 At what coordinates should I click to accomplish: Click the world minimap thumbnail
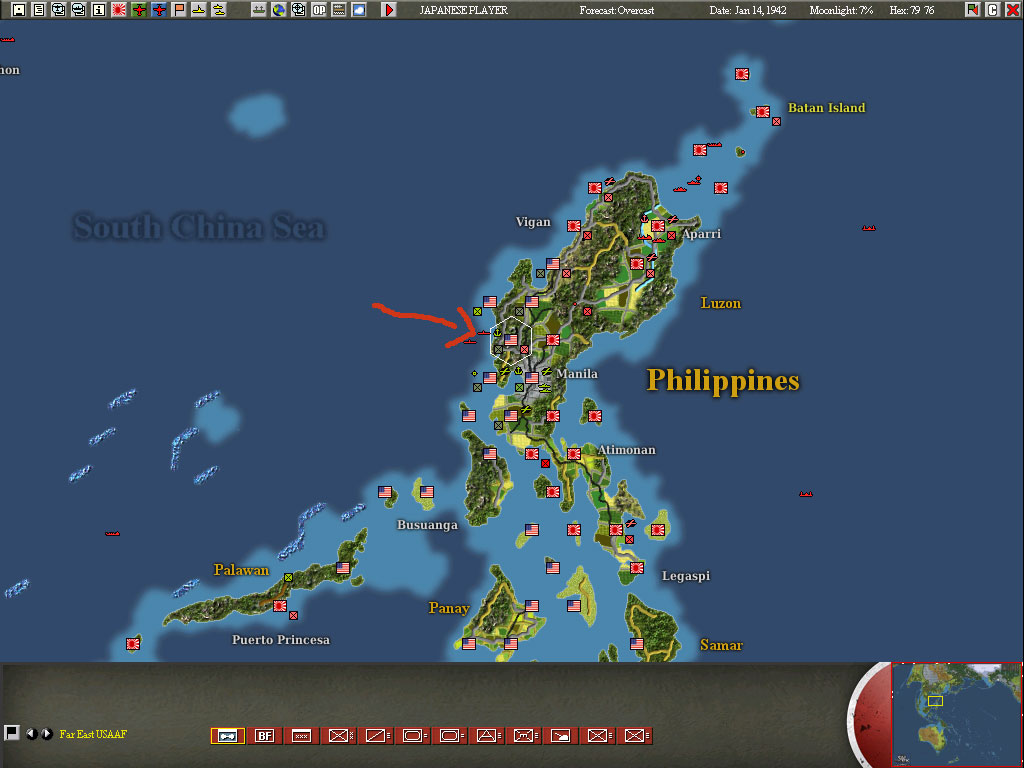(x=957, y=714)
